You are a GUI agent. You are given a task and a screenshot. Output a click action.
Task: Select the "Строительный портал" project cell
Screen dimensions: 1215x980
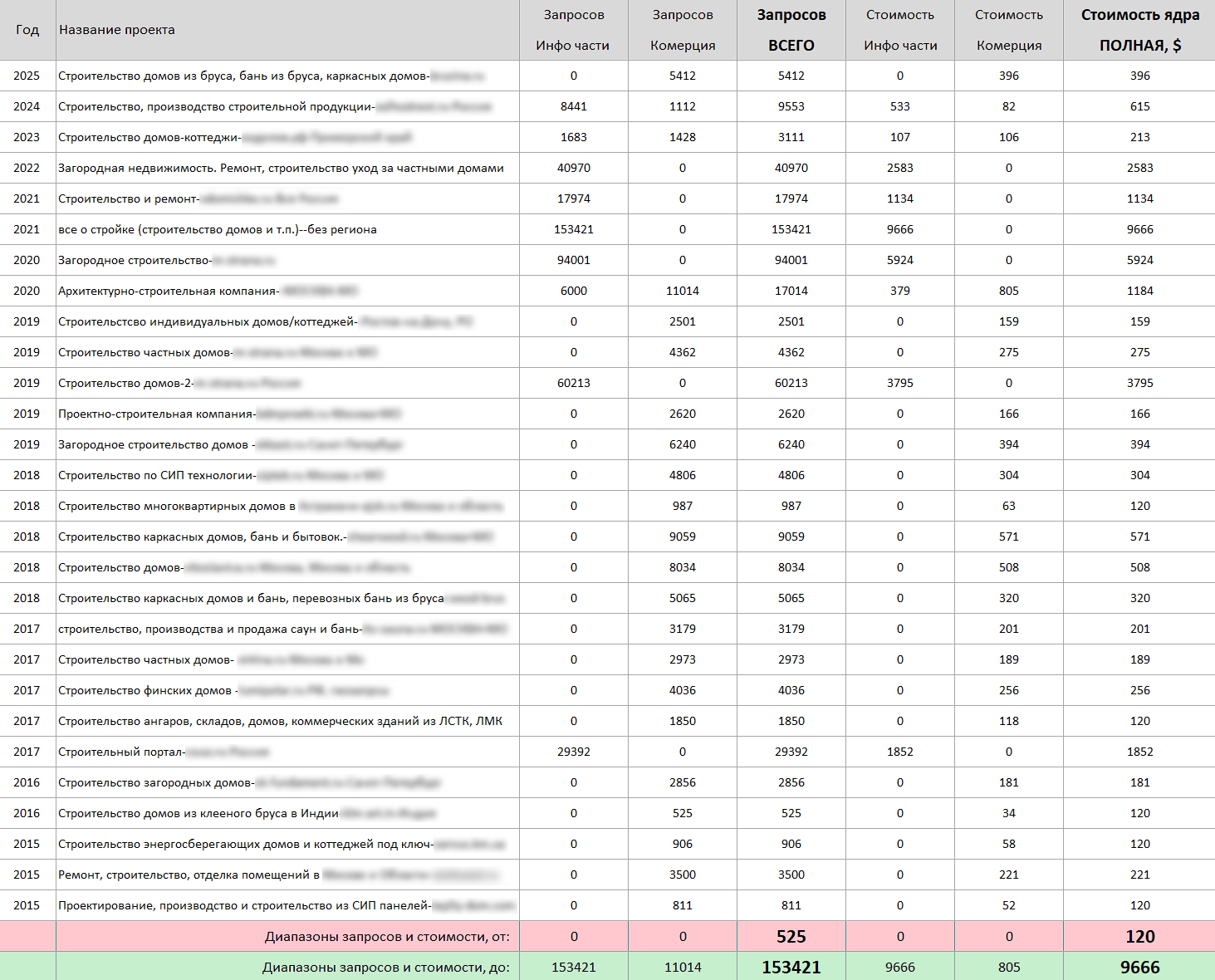pyautogui.click(x=121, y=752)
